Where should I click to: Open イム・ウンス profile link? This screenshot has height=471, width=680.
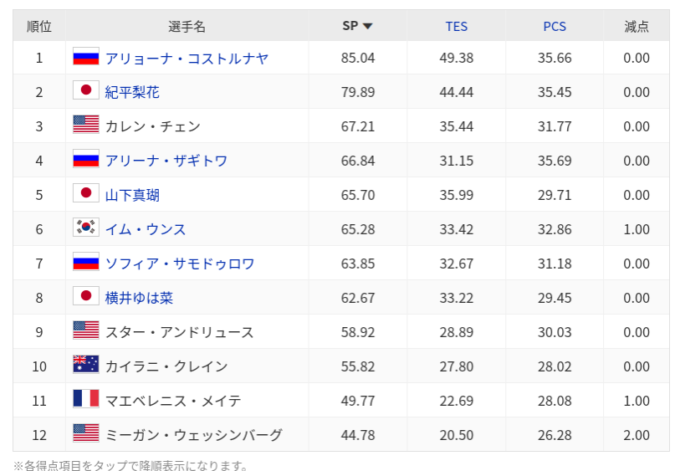[145, 229]
